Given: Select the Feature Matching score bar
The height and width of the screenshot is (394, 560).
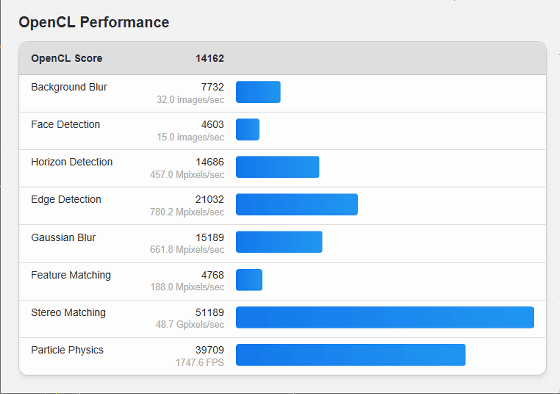Looking at the screenshot, I should [249, 280].
